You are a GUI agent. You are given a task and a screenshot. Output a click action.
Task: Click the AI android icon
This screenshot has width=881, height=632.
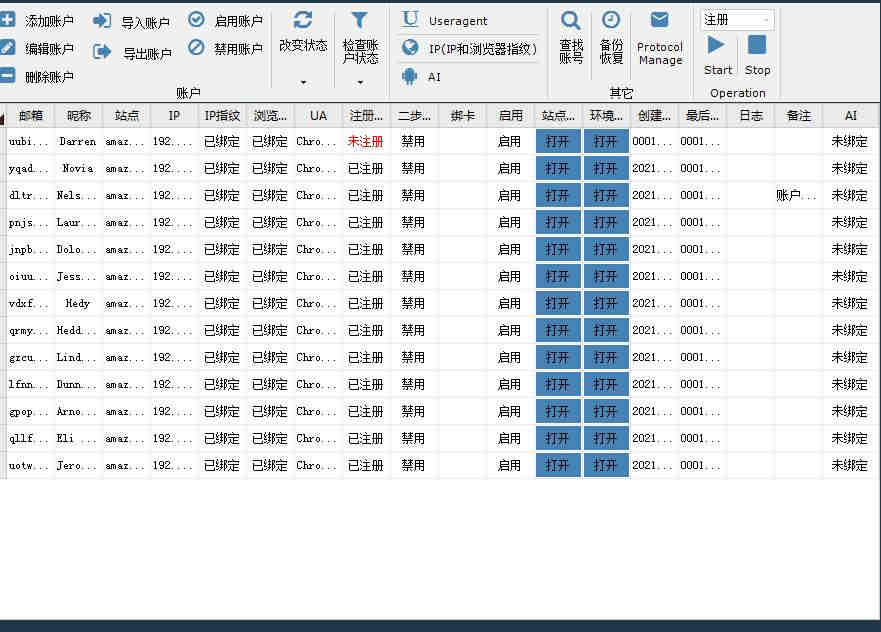click(x=410, y=76)
